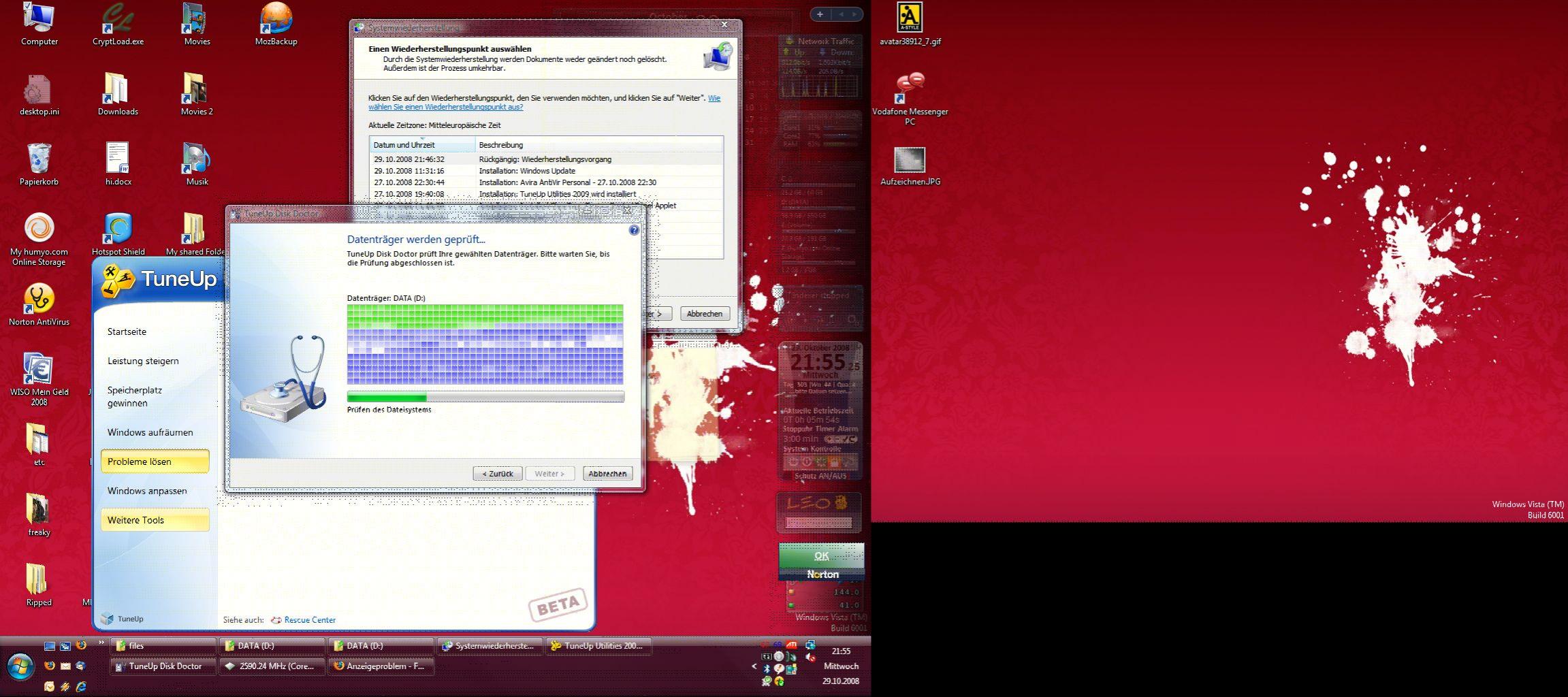Click the Norton OK status gadget
This screenshot has height=697, width=1568.
(x=822, y=562)
